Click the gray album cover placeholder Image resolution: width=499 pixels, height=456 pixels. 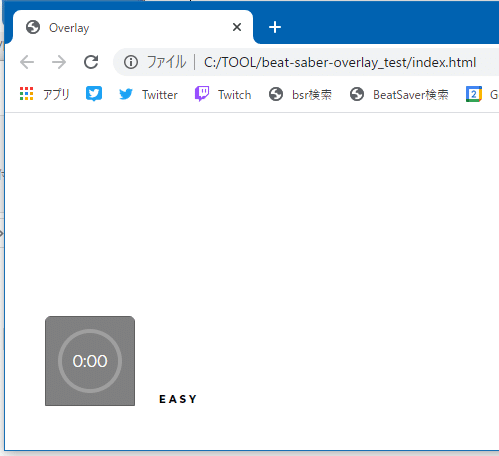pos(90,361)
